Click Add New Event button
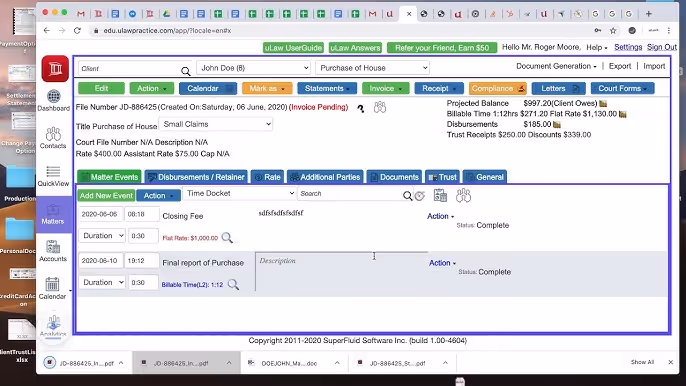Screen dimensions: 686x386 pos(106,196)
